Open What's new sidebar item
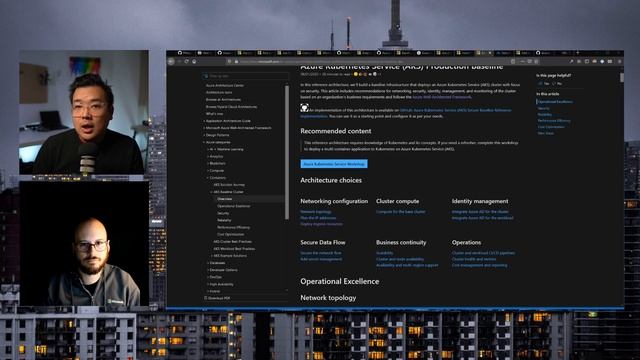640x360 pixels. (214, 114)
